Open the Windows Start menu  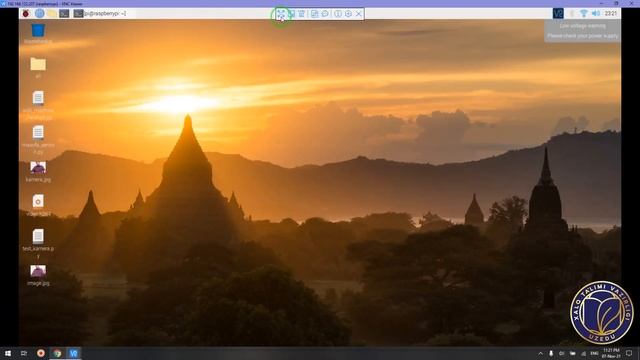(x=8, y=353)
